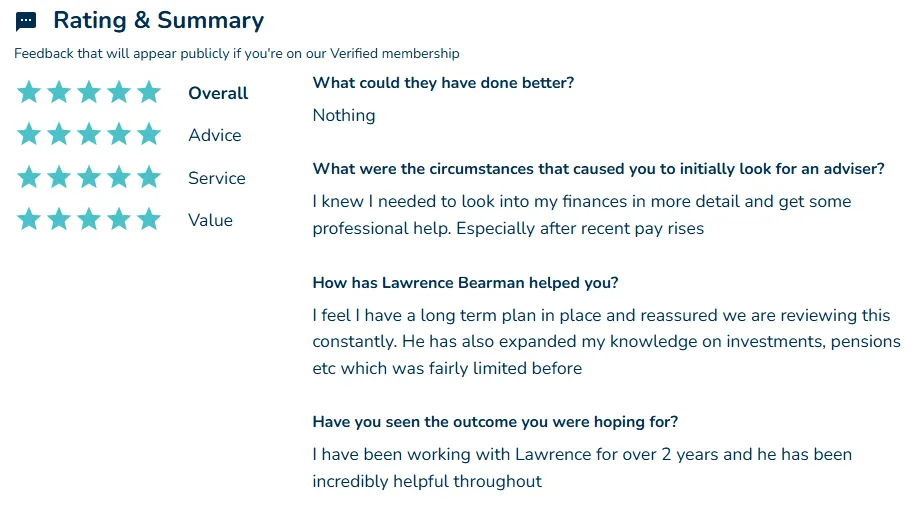Click the fifth star in the Advice row

click(x=149, y=134)
